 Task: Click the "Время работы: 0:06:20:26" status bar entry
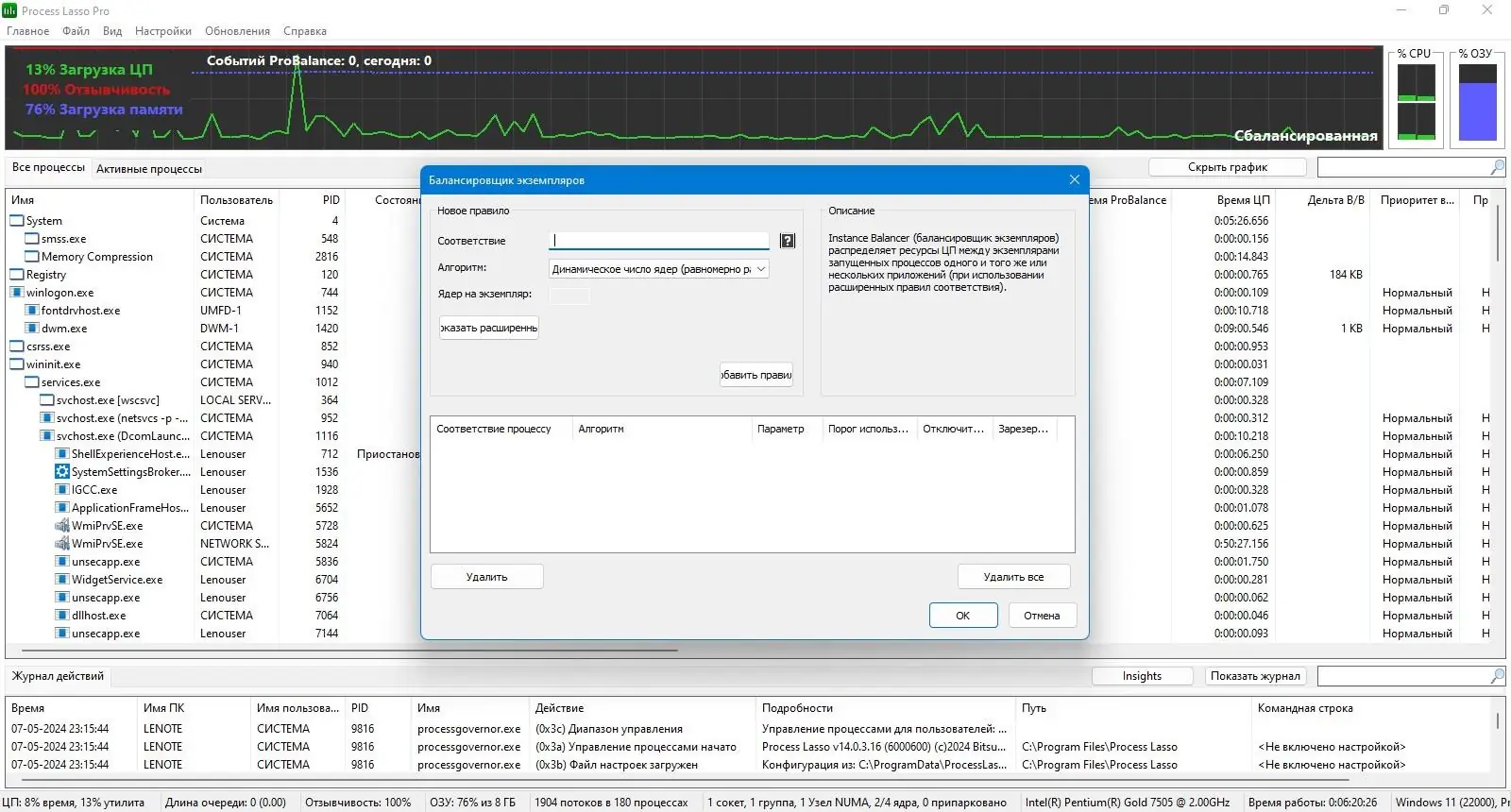(x=1313, y=803)
